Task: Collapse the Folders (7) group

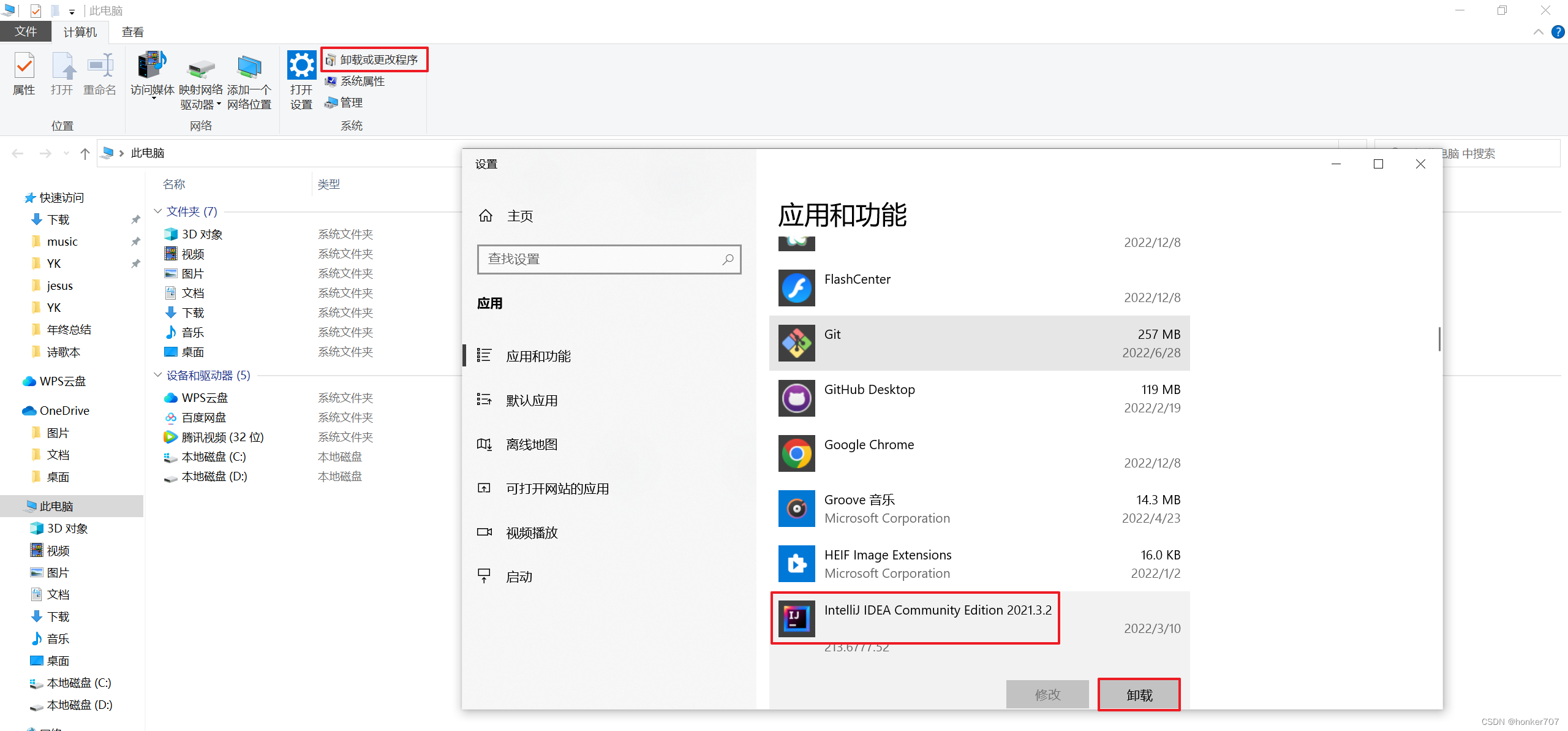Action: (x=158, y=211)
